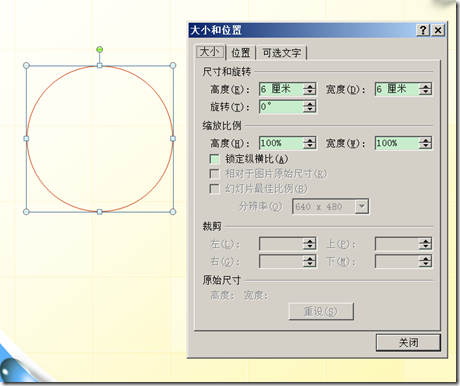
Task: Click the green rotation handle above circle
Action: [x=99, y=50]
